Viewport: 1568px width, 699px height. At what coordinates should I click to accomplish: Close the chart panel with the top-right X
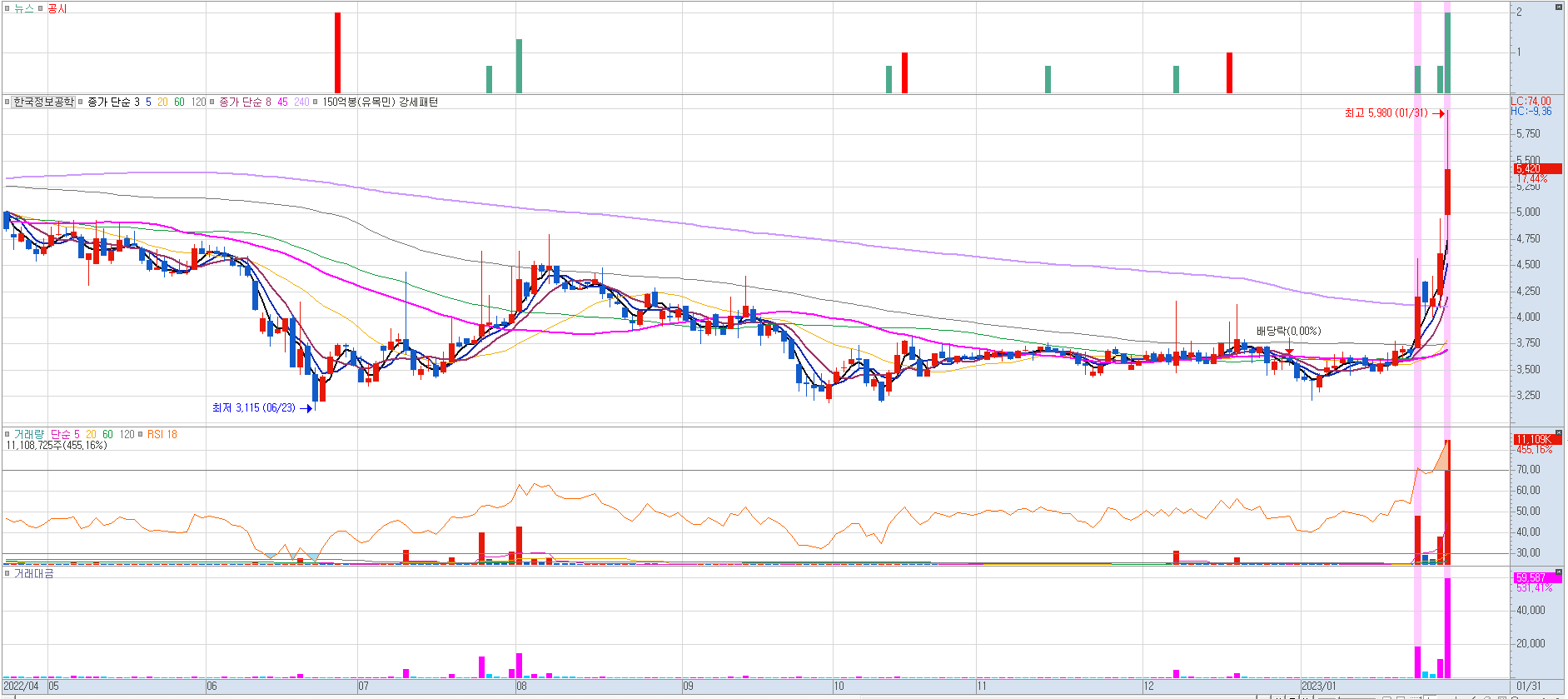click(1559, 7)
